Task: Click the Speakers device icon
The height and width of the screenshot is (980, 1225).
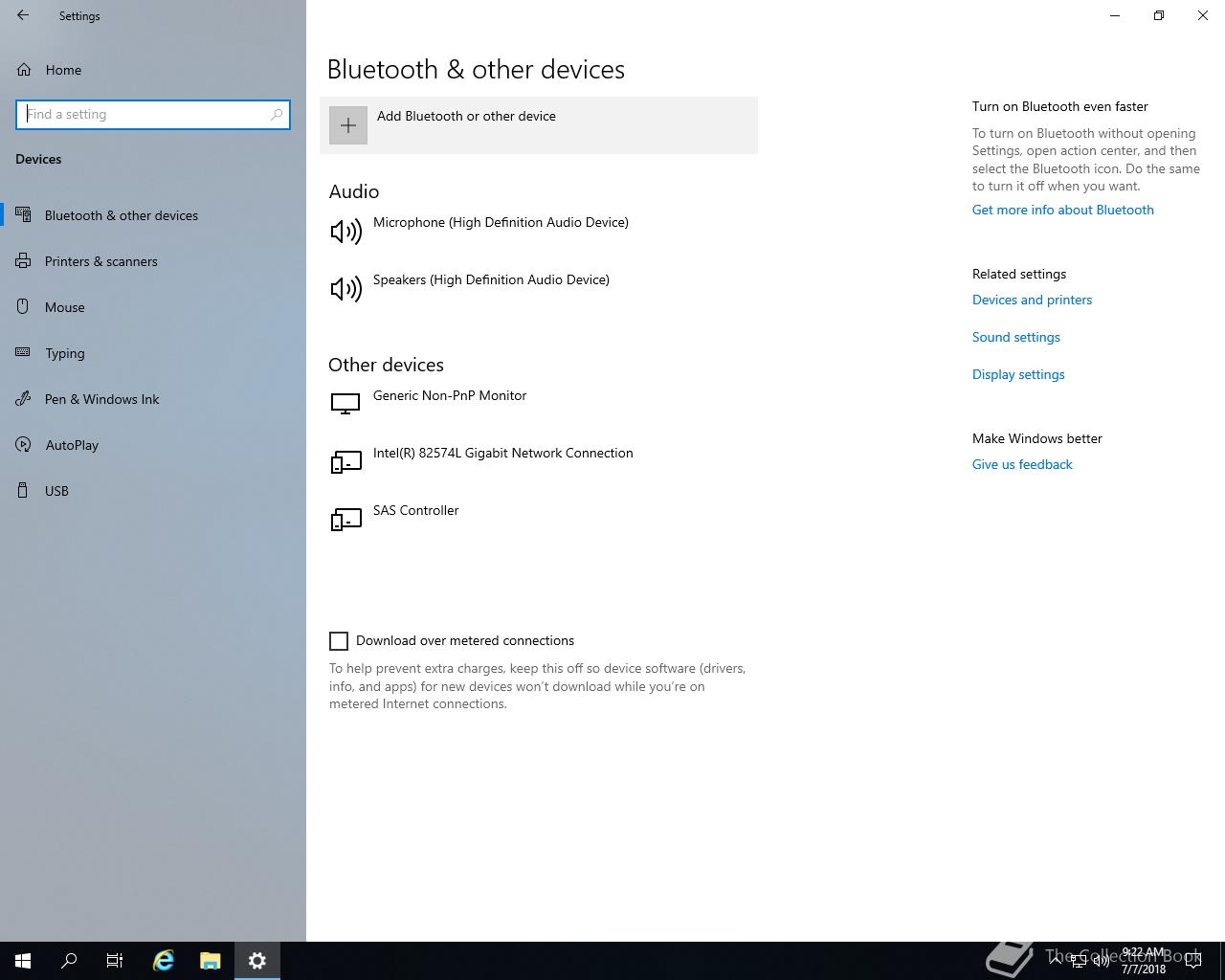Action: 345,288
